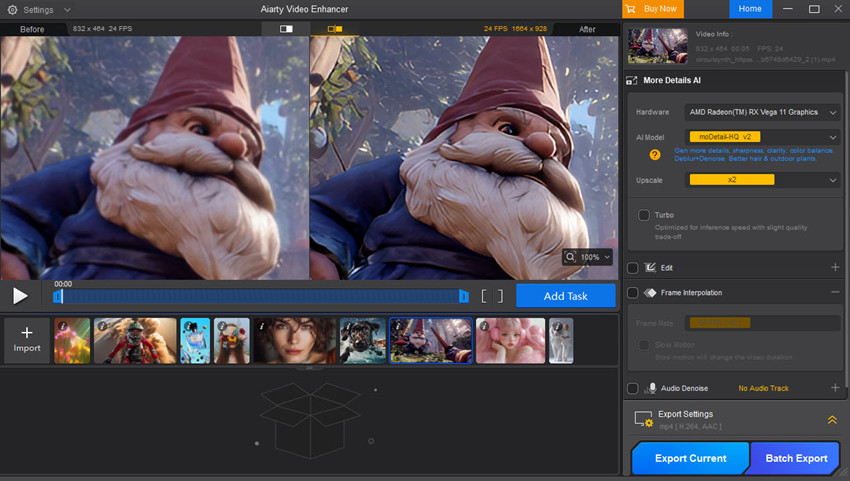Click the Buy Now button
Viewport: 850px width, 481px height.
click(x=653, y=9)
